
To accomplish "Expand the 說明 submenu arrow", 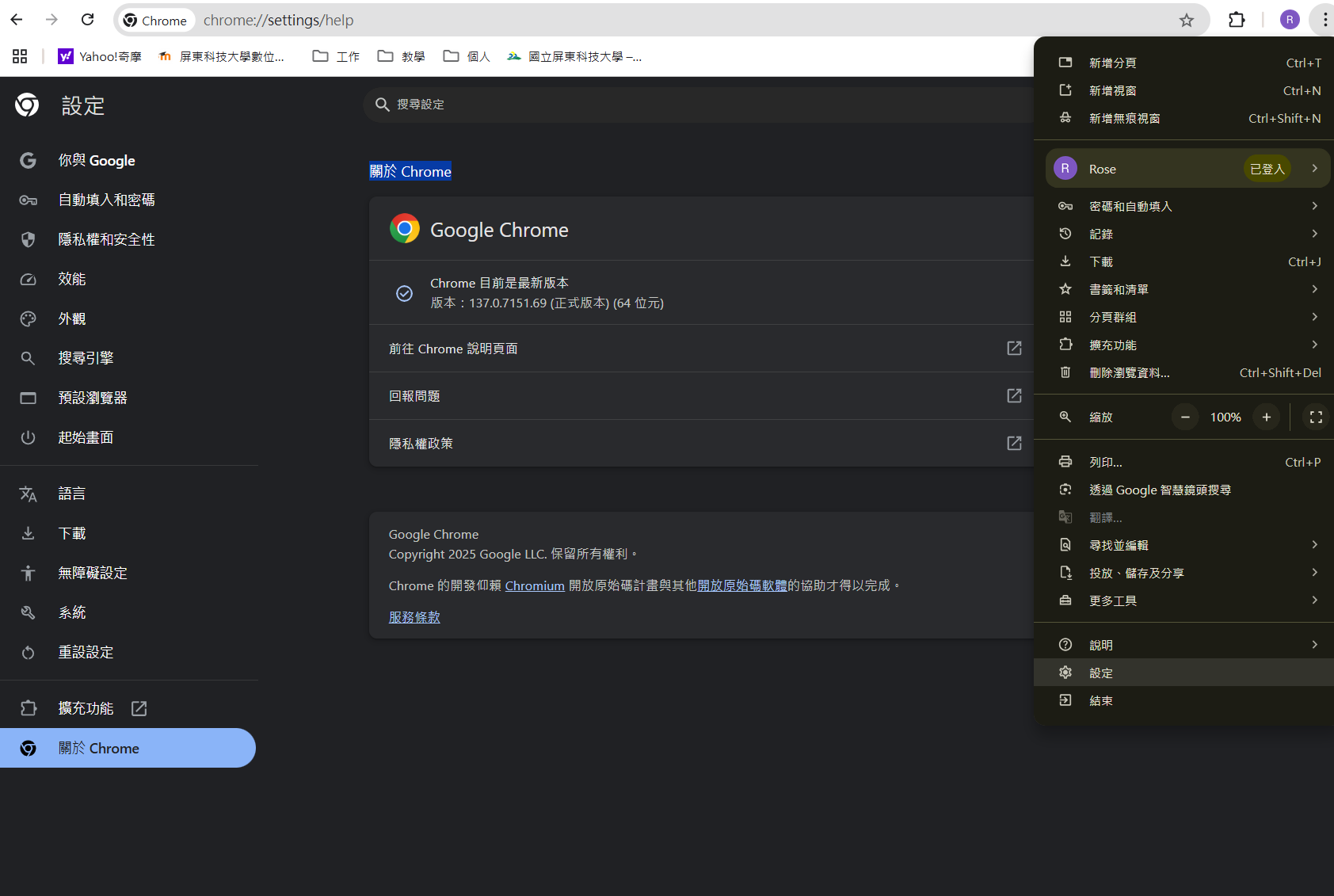I will click(x=1314, y=645).
